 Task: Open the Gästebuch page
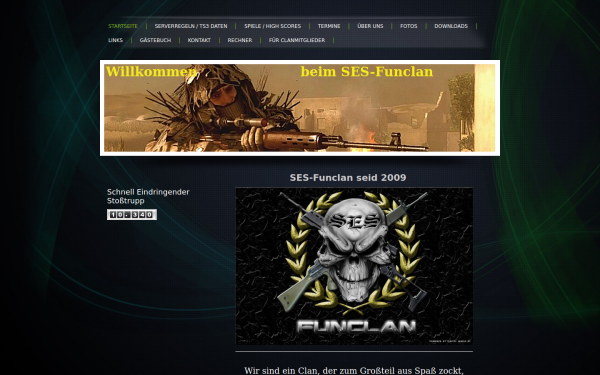coord(155,40)
